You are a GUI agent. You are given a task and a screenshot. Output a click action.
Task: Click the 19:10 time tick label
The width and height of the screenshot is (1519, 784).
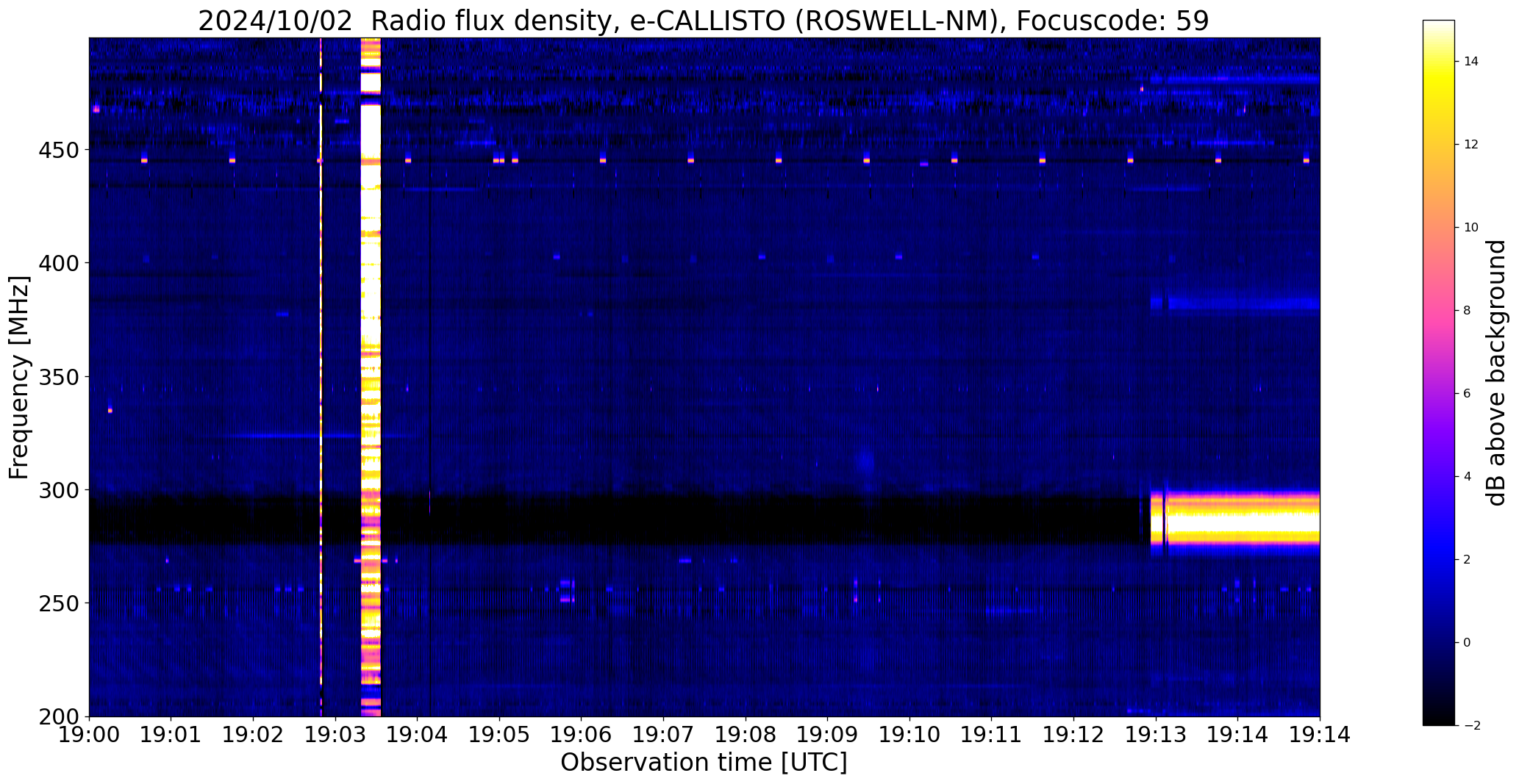tap(909, 735)
